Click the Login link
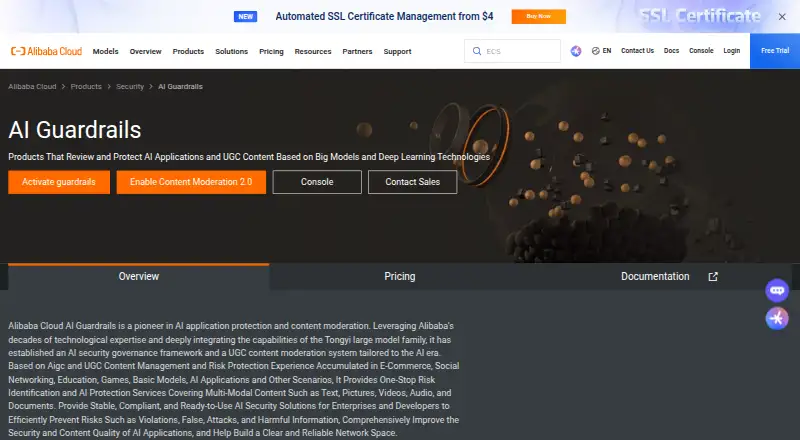The width and height of the screenshot is (800, 440). [732, 51]
